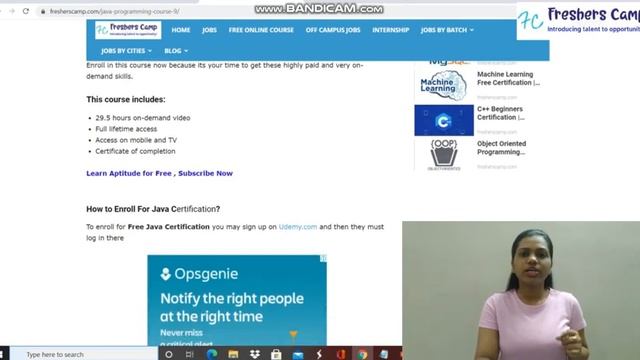The image size is (640, 360).
Task: Open the JOBS menu item
Action: pos(209,30)
